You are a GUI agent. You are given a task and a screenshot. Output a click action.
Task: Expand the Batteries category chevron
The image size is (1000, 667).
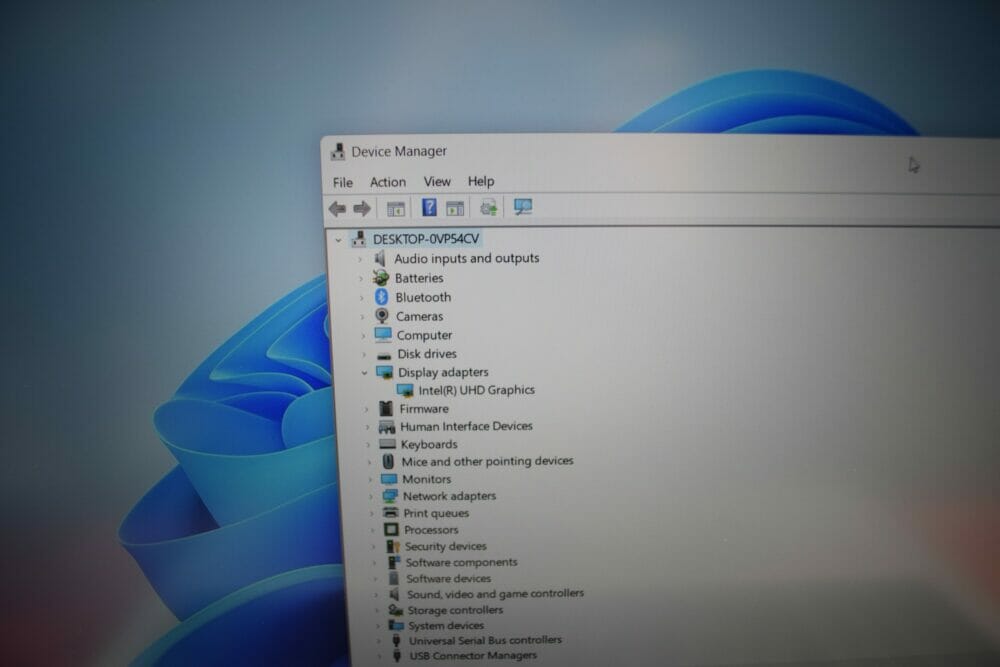coord(361,279)
